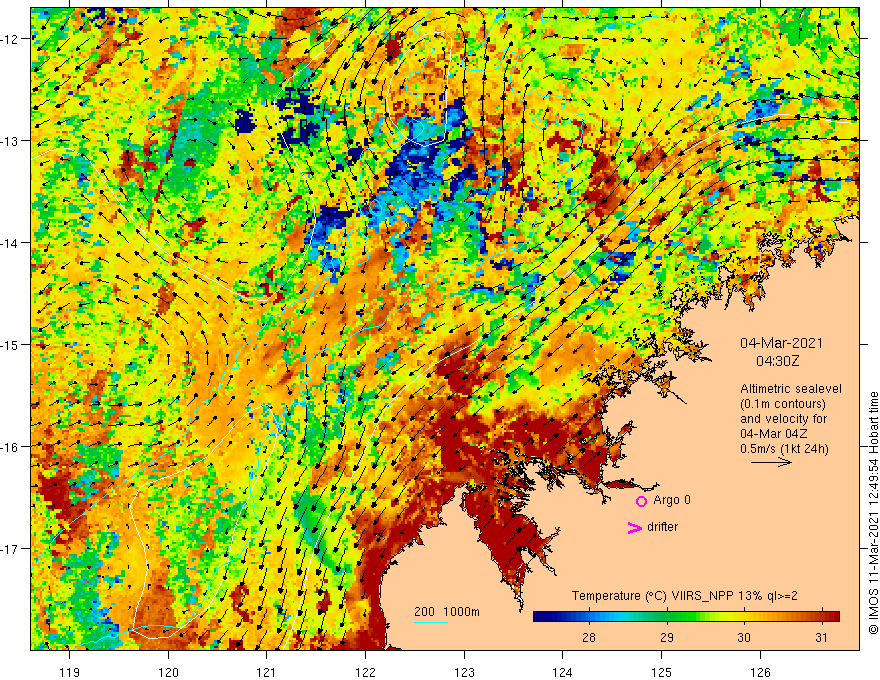Click the -14 latitude axis label
This screenshot has width=880, height=680.
[11, 243]
